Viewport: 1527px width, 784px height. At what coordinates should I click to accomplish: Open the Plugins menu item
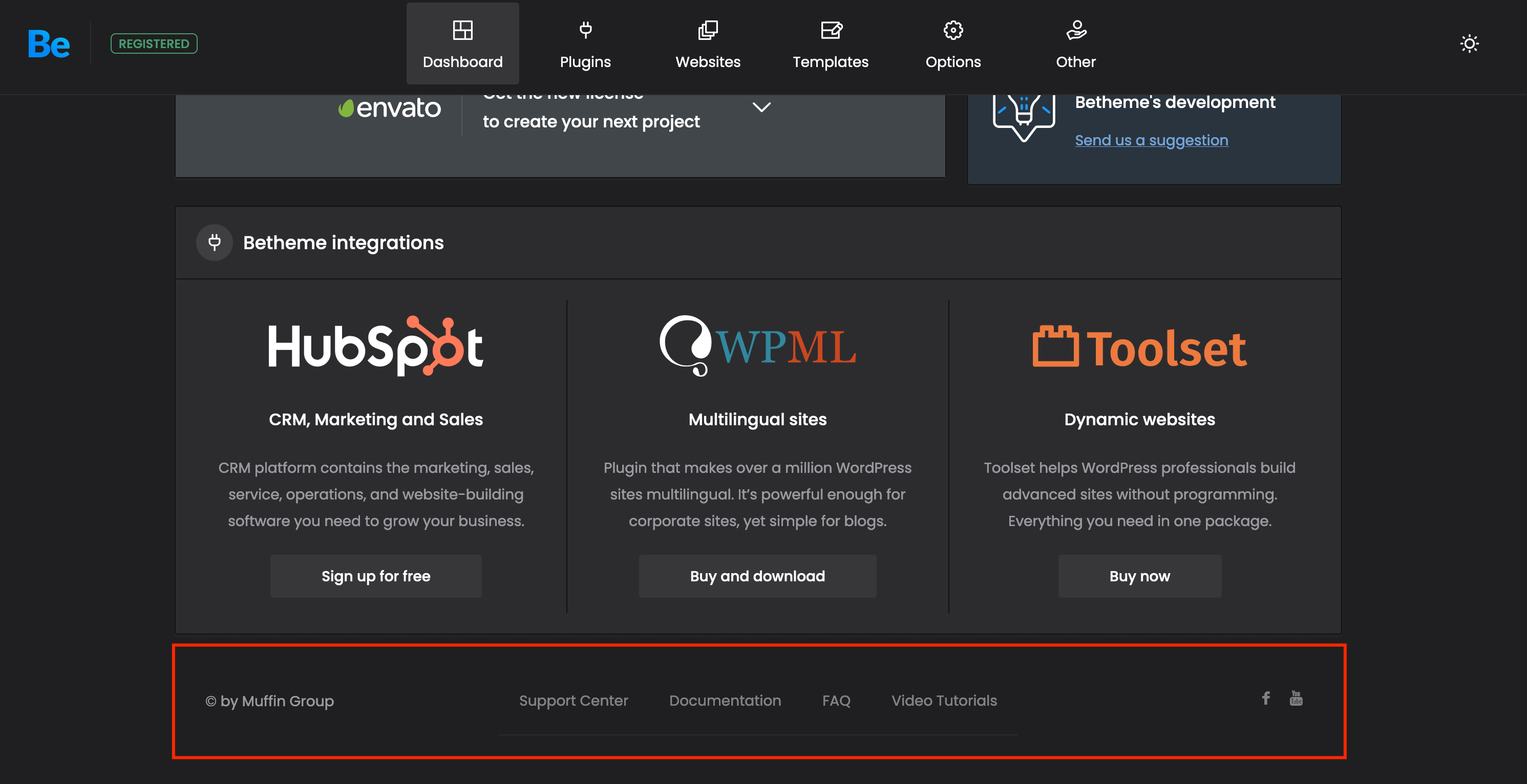click(x=585, y=44)
